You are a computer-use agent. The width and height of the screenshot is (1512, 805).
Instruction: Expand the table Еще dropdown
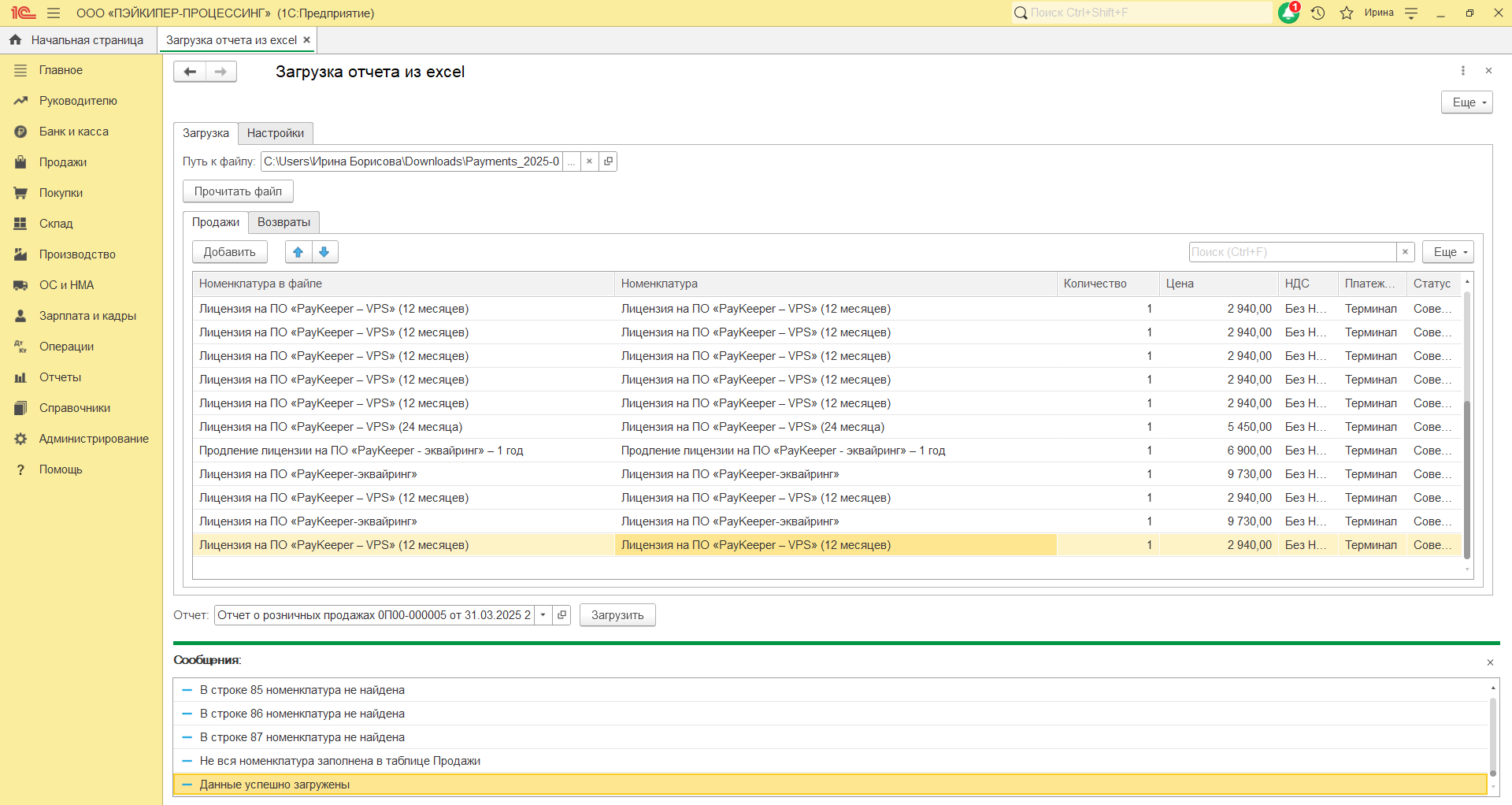(x=1448, y=252)
